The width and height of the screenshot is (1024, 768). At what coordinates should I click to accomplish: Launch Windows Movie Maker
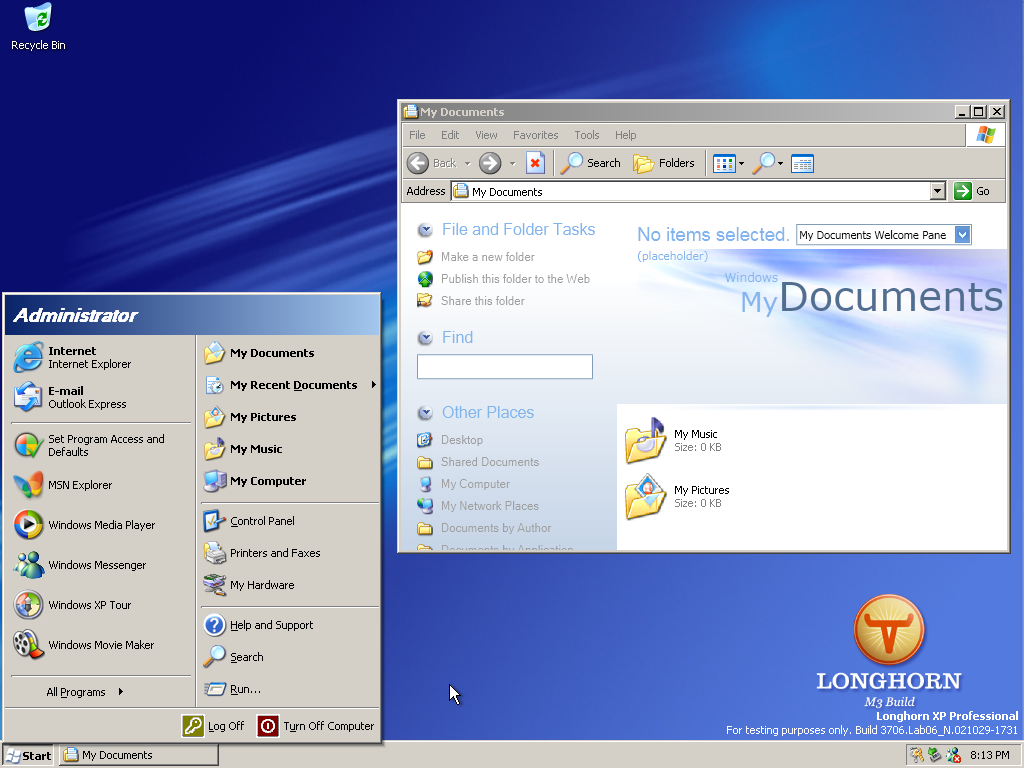[x=101, y=645]
